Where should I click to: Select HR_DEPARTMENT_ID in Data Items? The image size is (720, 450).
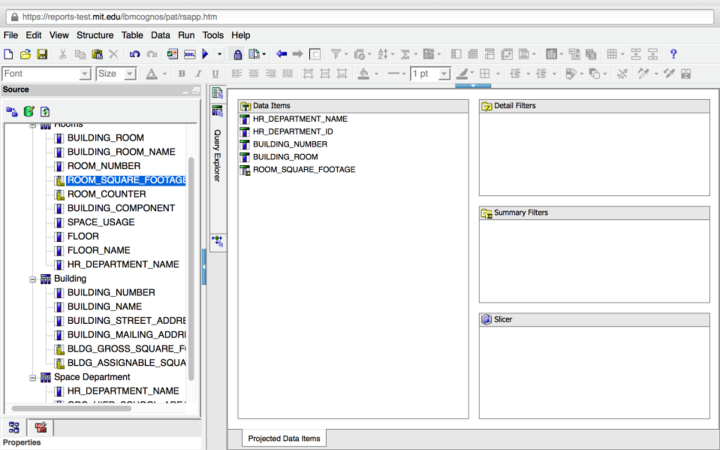(x=293, y=131)
